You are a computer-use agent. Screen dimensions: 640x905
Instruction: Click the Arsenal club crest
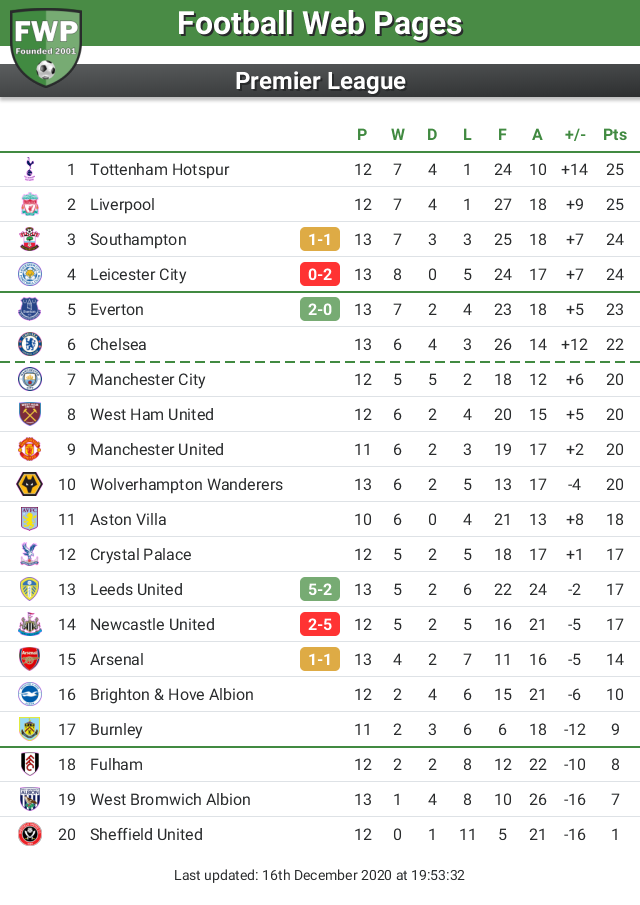[29, 659]
